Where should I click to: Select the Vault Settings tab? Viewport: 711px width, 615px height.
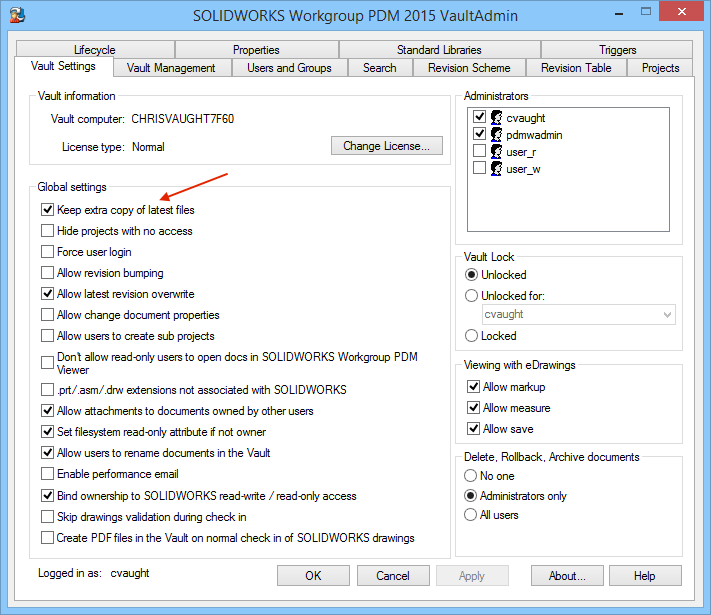(63, 66)
